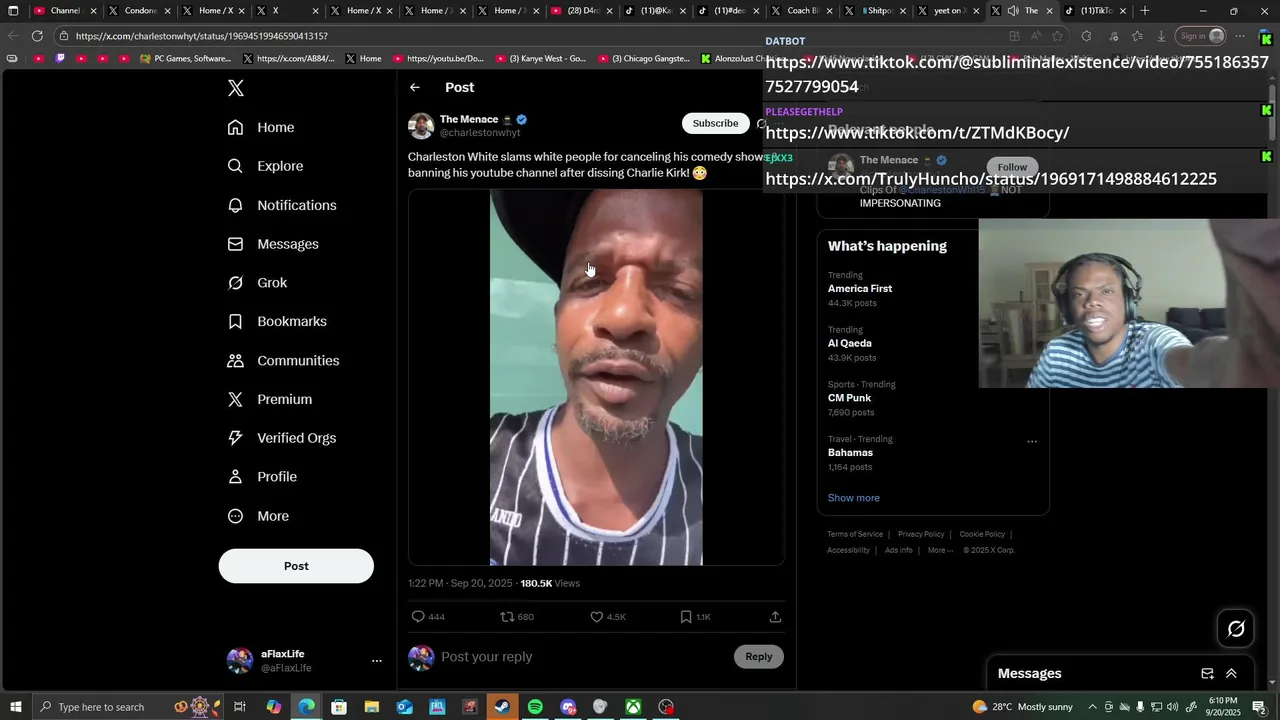Open Explore in the X sidebar
1280x720 pixels.
(x=265, y=166)
